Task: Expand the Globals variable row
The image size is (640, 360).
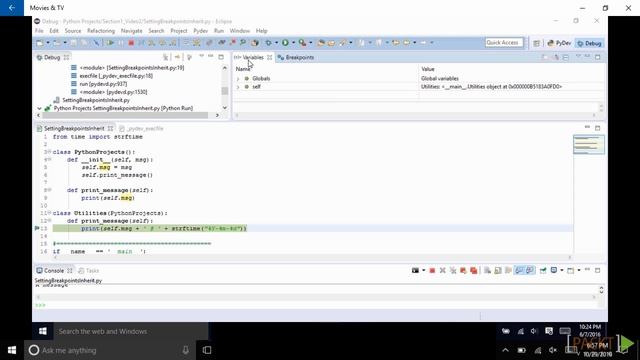Action: coord(238,78)
